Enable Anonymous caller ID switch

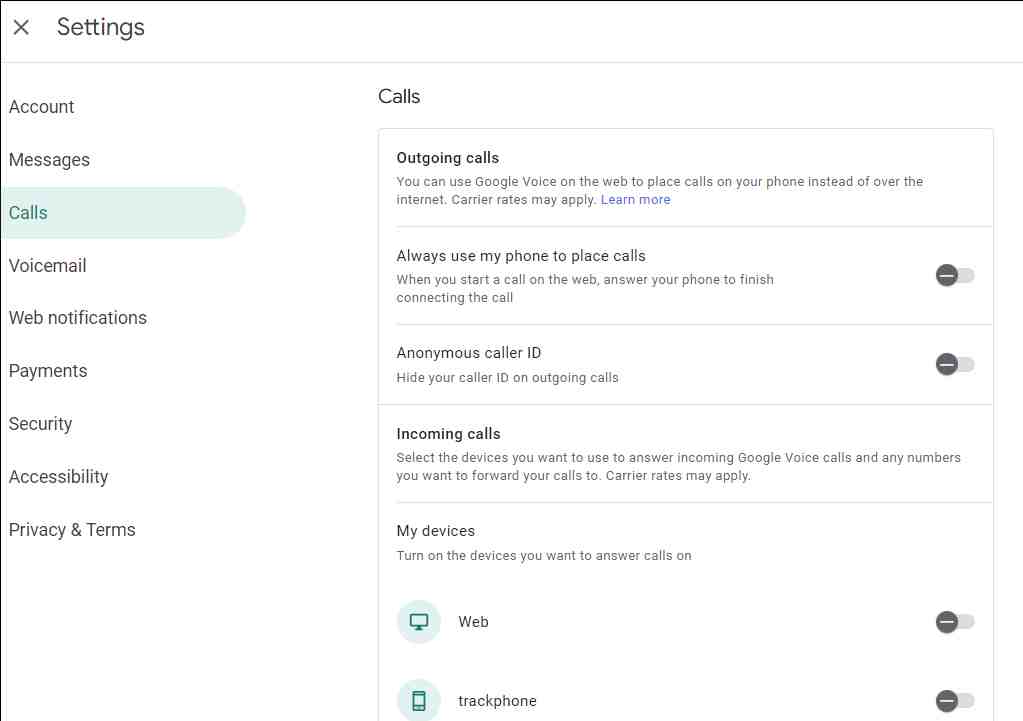(954, 365)
